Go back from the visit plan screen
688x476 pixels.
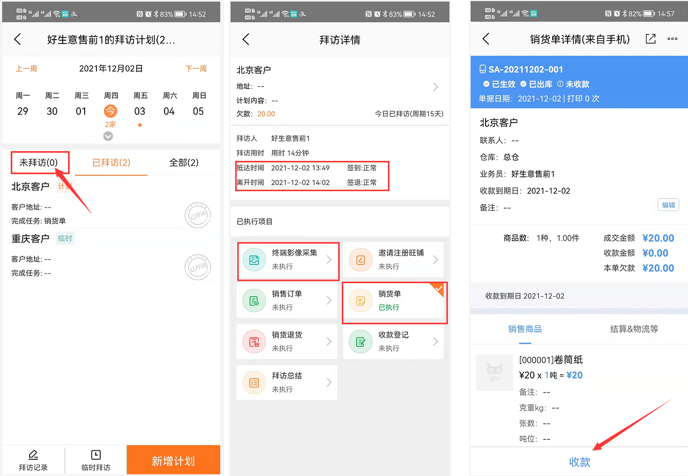18,39
